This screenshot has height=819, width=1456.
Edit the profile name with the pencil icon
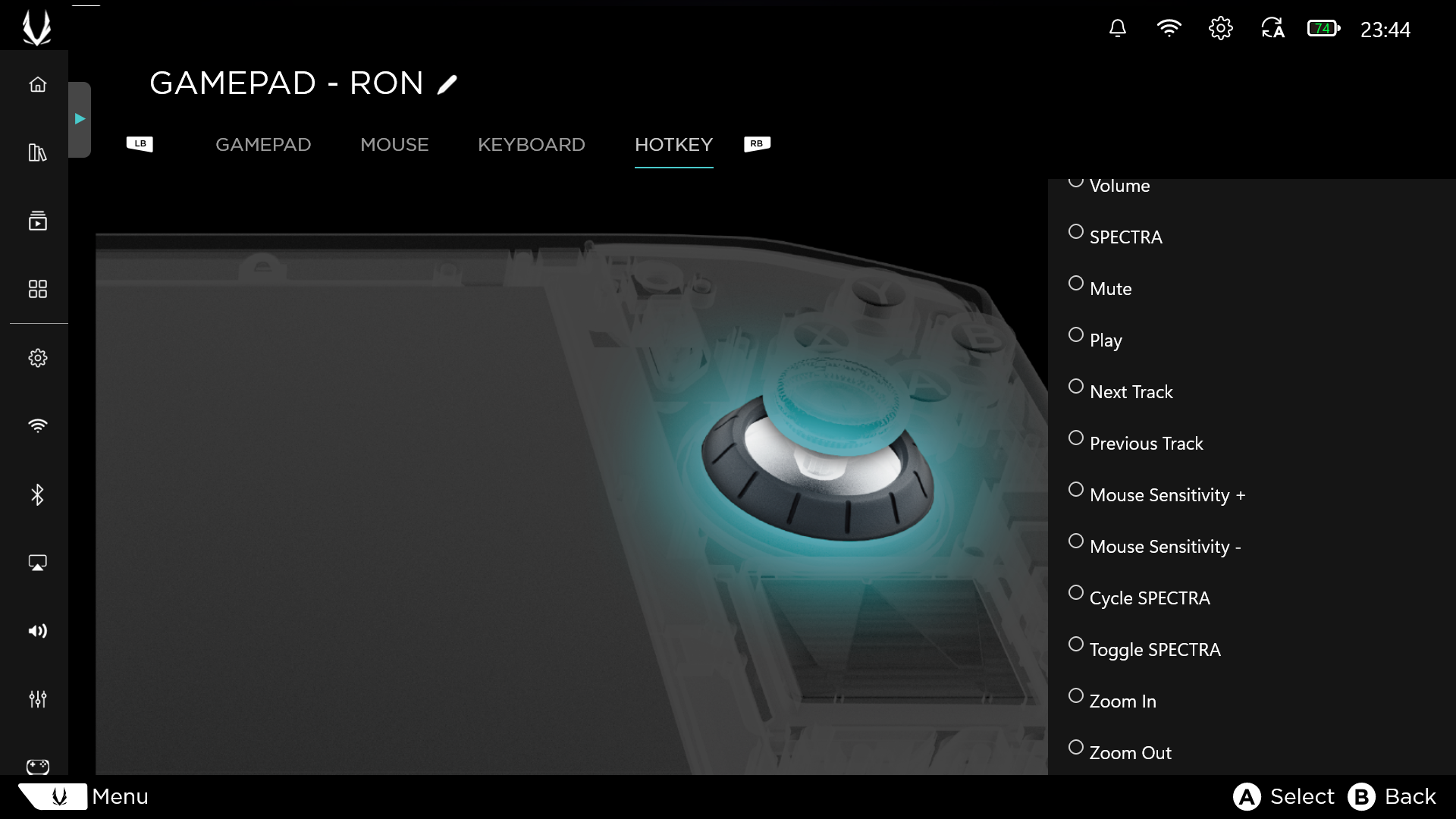click(x=447, y=84)
